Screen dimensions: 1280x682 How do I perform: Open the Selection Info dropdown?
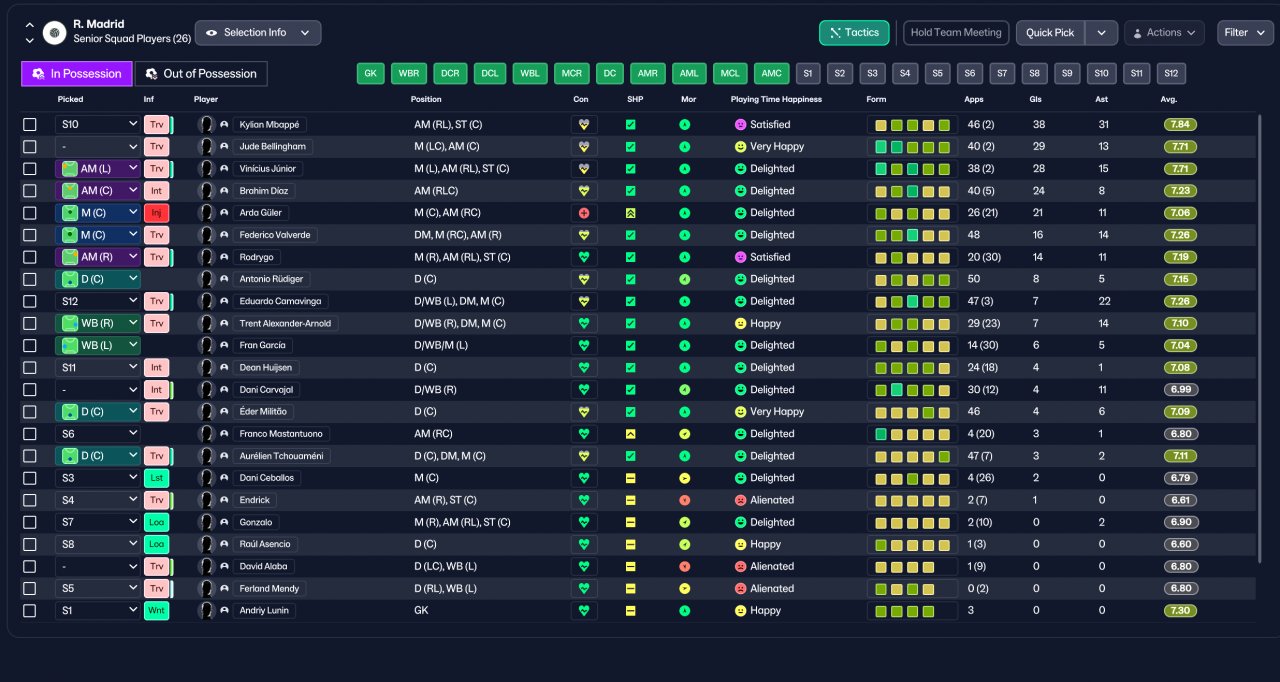(x=258, y=33)
